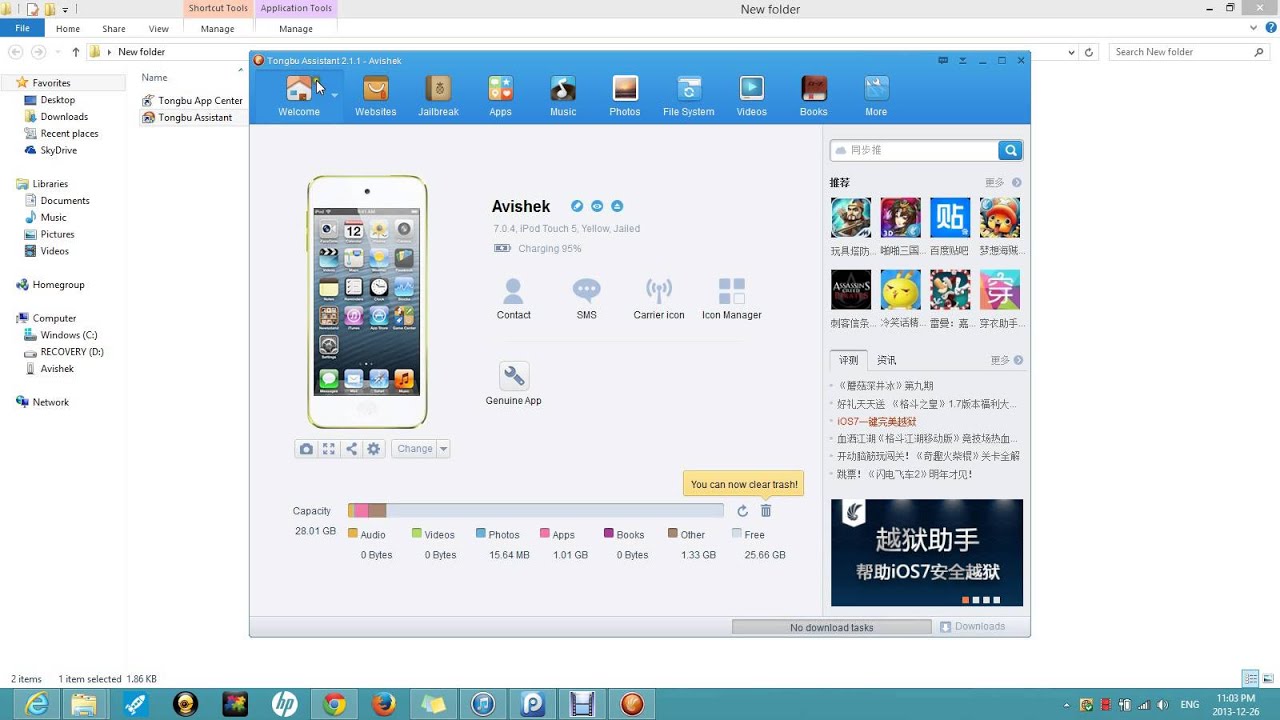Open the Books section in toolbar
The image size is (1280, 720).
[813, 96]
